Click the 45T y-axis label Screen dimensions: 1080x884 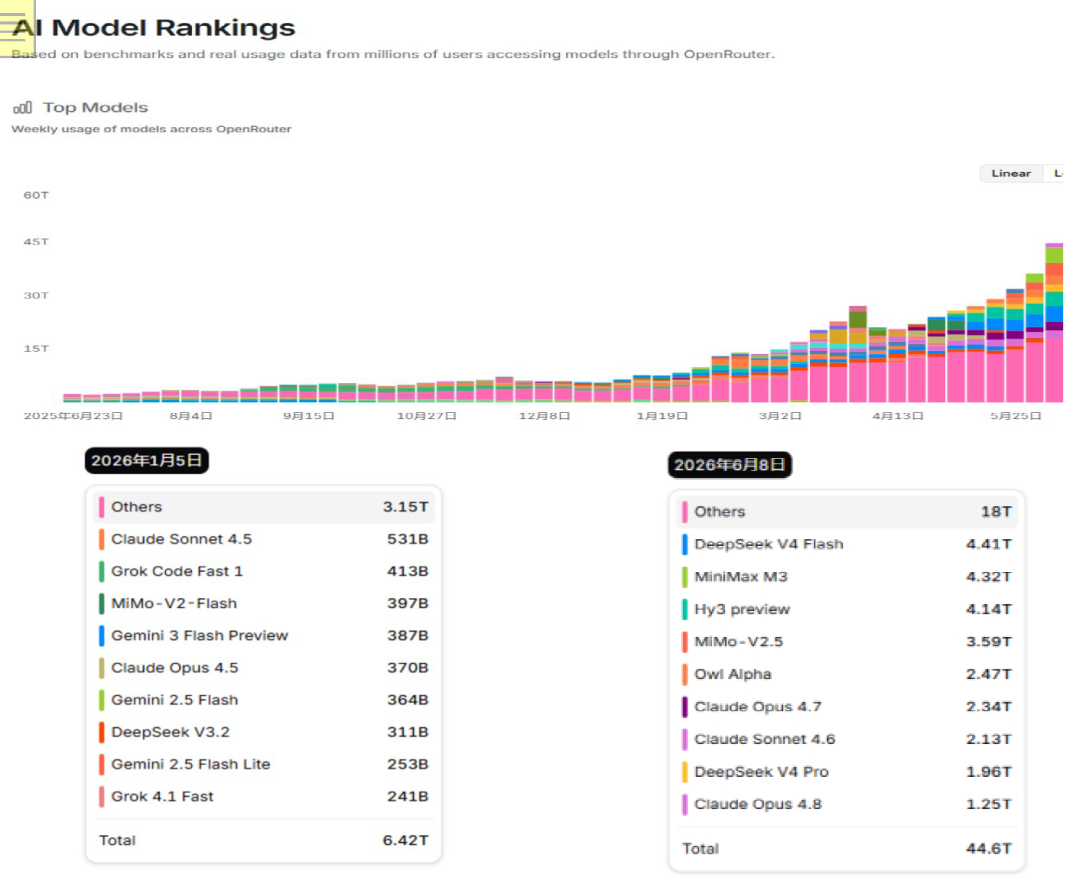pos(37,242)
